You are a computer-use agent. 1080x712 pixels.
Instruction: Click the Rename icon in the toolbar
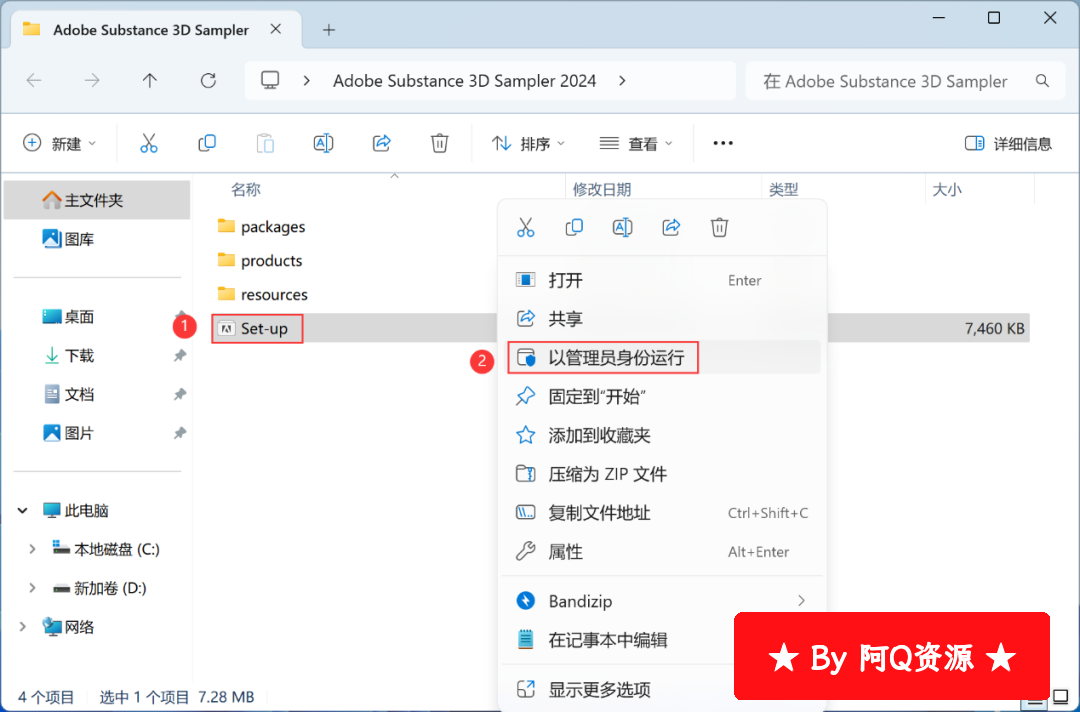[x=323, y=143]
